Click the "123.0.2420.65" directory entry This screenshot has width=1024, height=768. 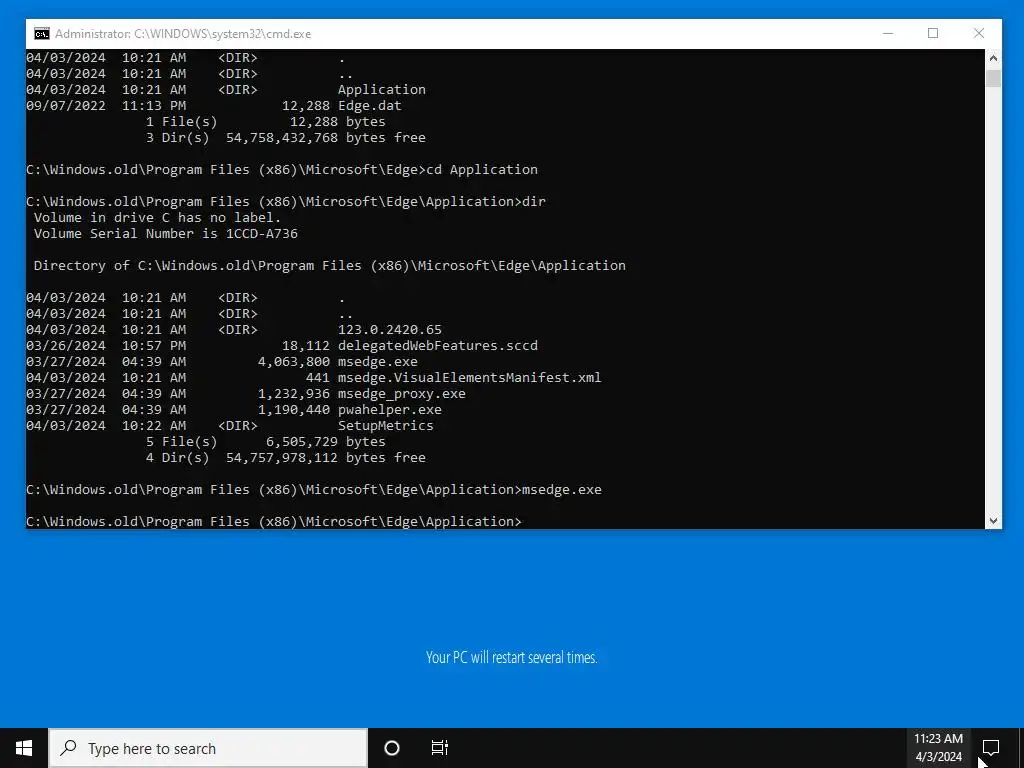point(390,330)
